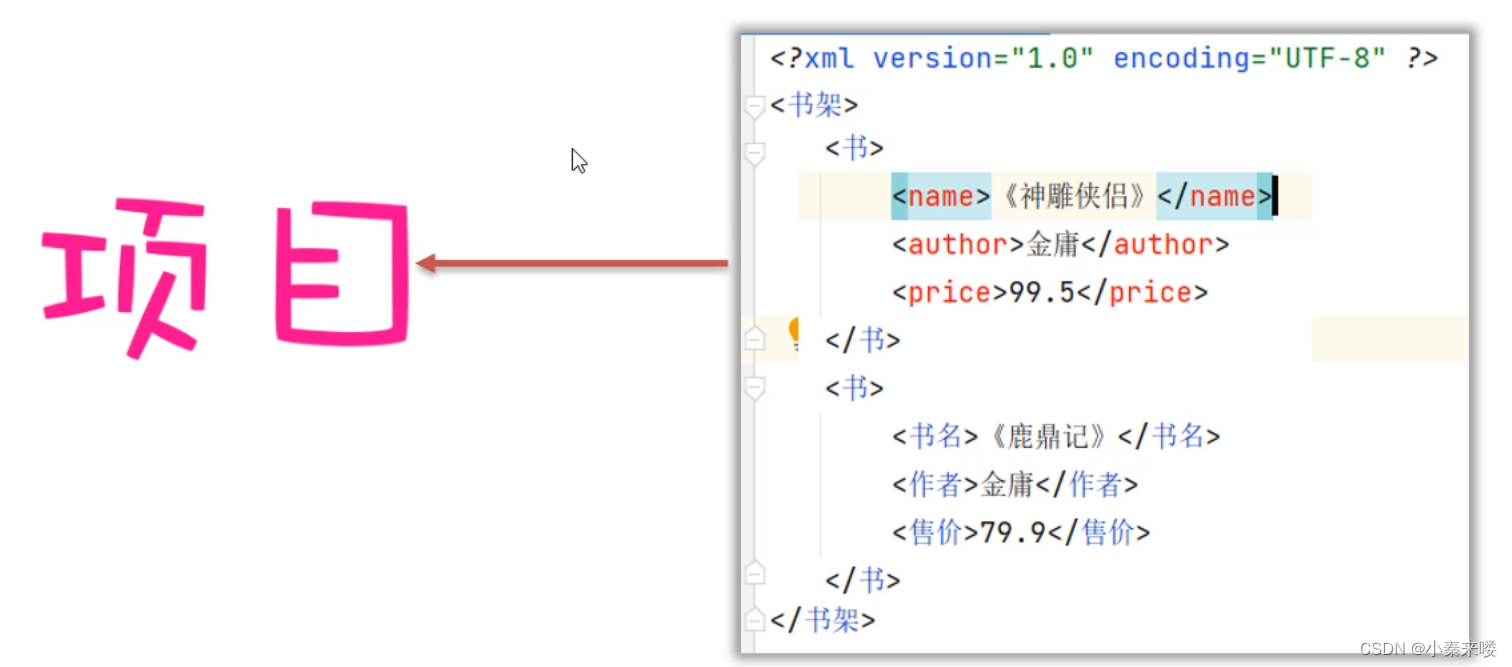Image resolution: width=1512 pixels, height=667 pixels.
Task: Place cursor in encoding="UTF-8" attribute
Action: tap(1250, 58)
